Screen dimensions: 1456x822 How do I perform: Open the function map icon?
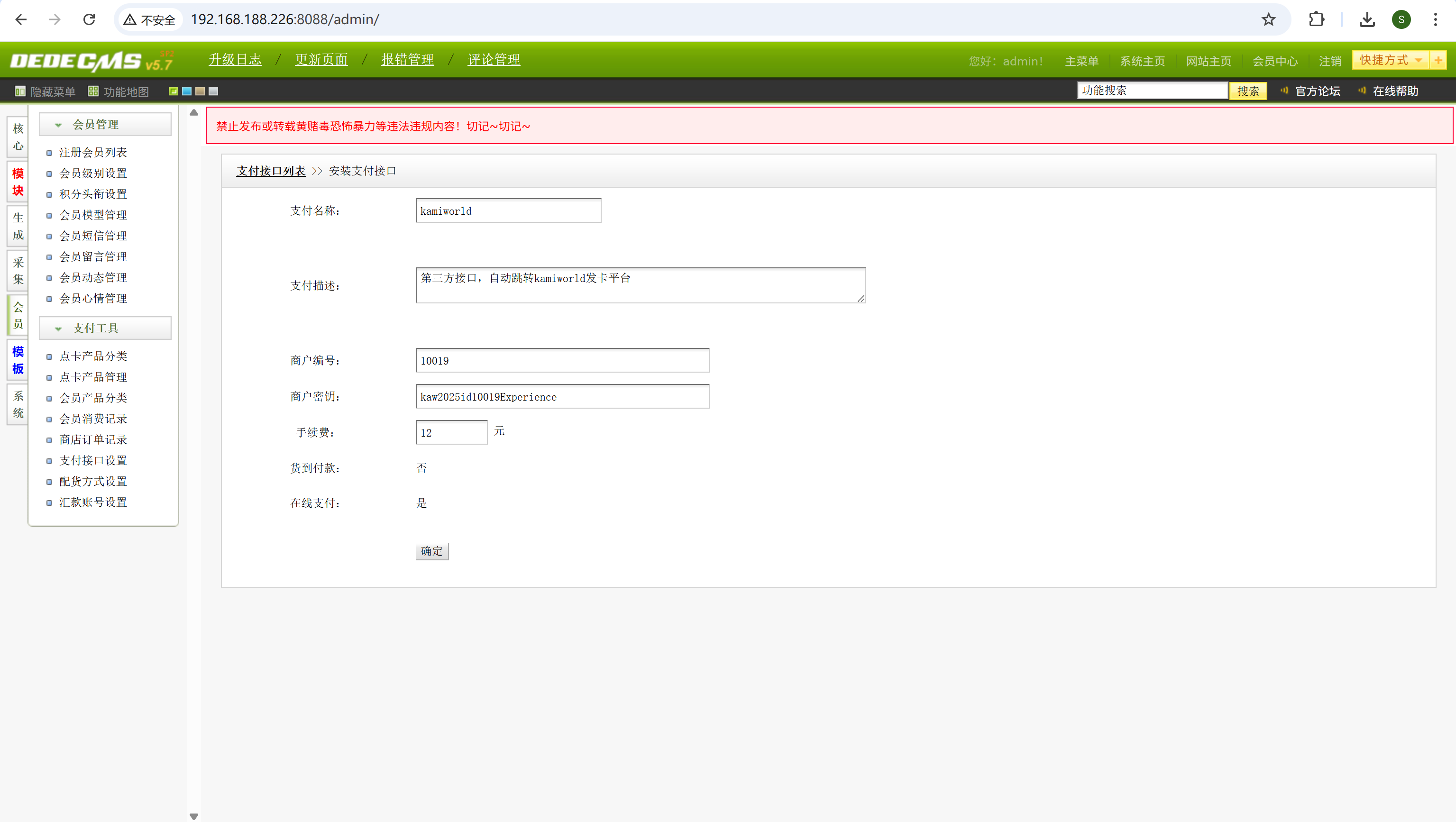coord(93,91)
